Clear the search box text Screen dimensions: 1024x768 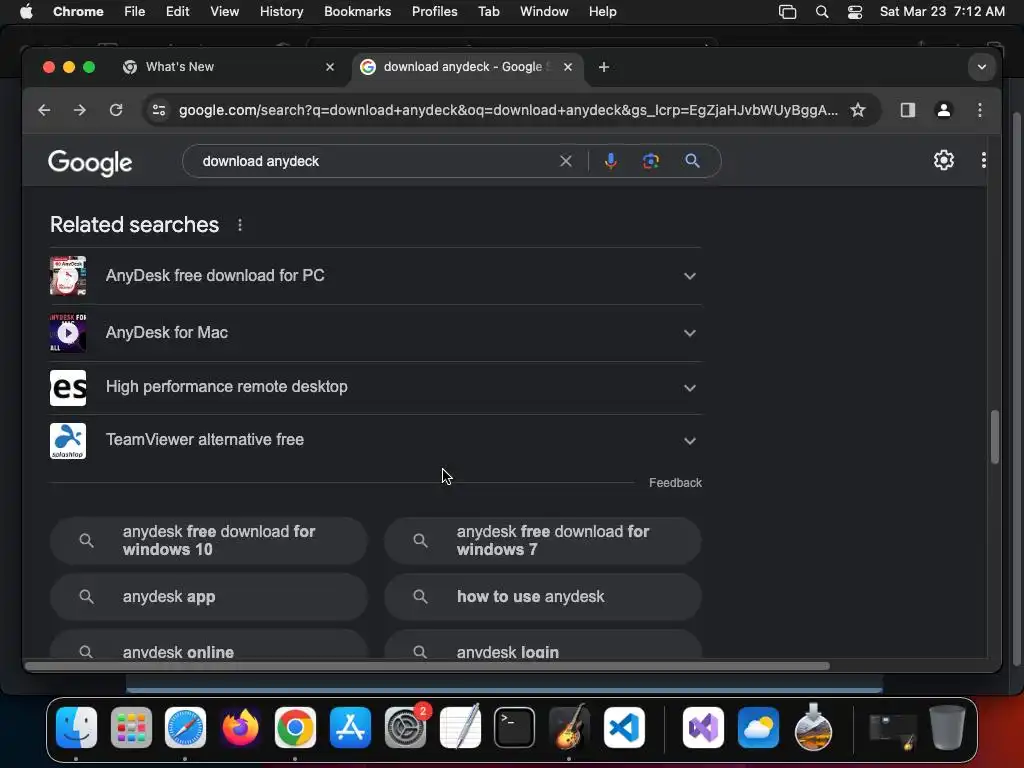tap(566, 161)
